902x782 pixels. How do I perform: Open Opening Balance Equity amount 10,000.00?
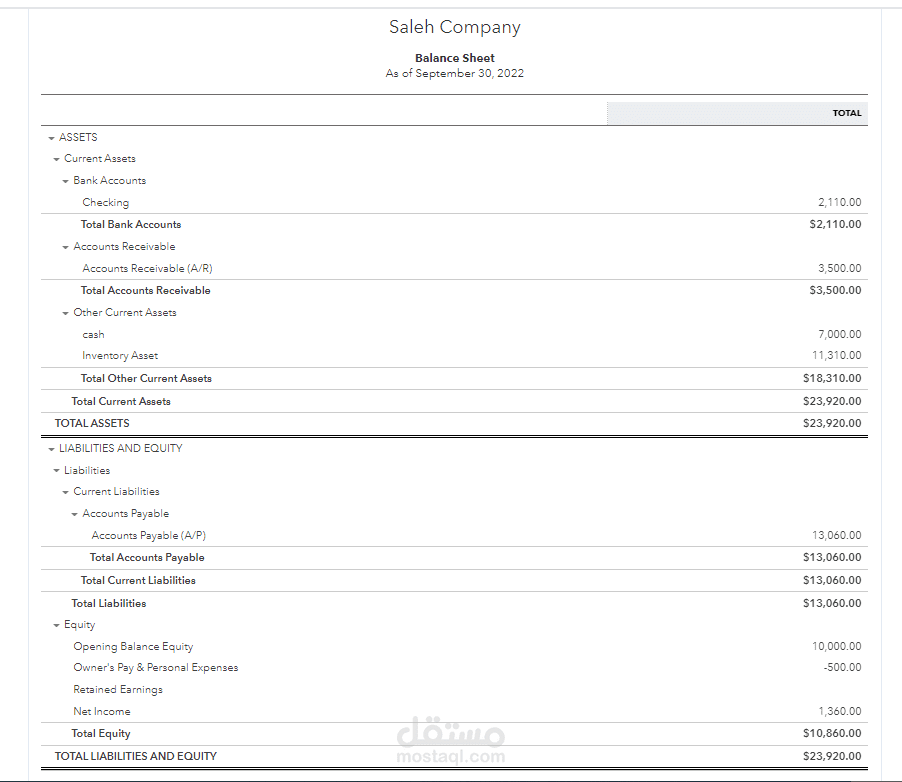tap(836, 647)
